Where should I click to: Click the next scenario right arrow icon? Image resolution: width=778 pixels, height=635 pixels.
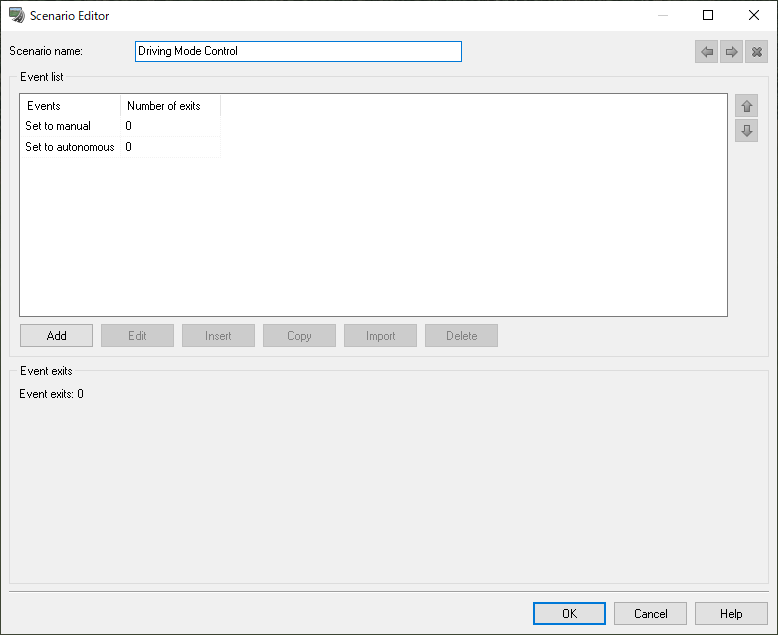coord(731,52)
